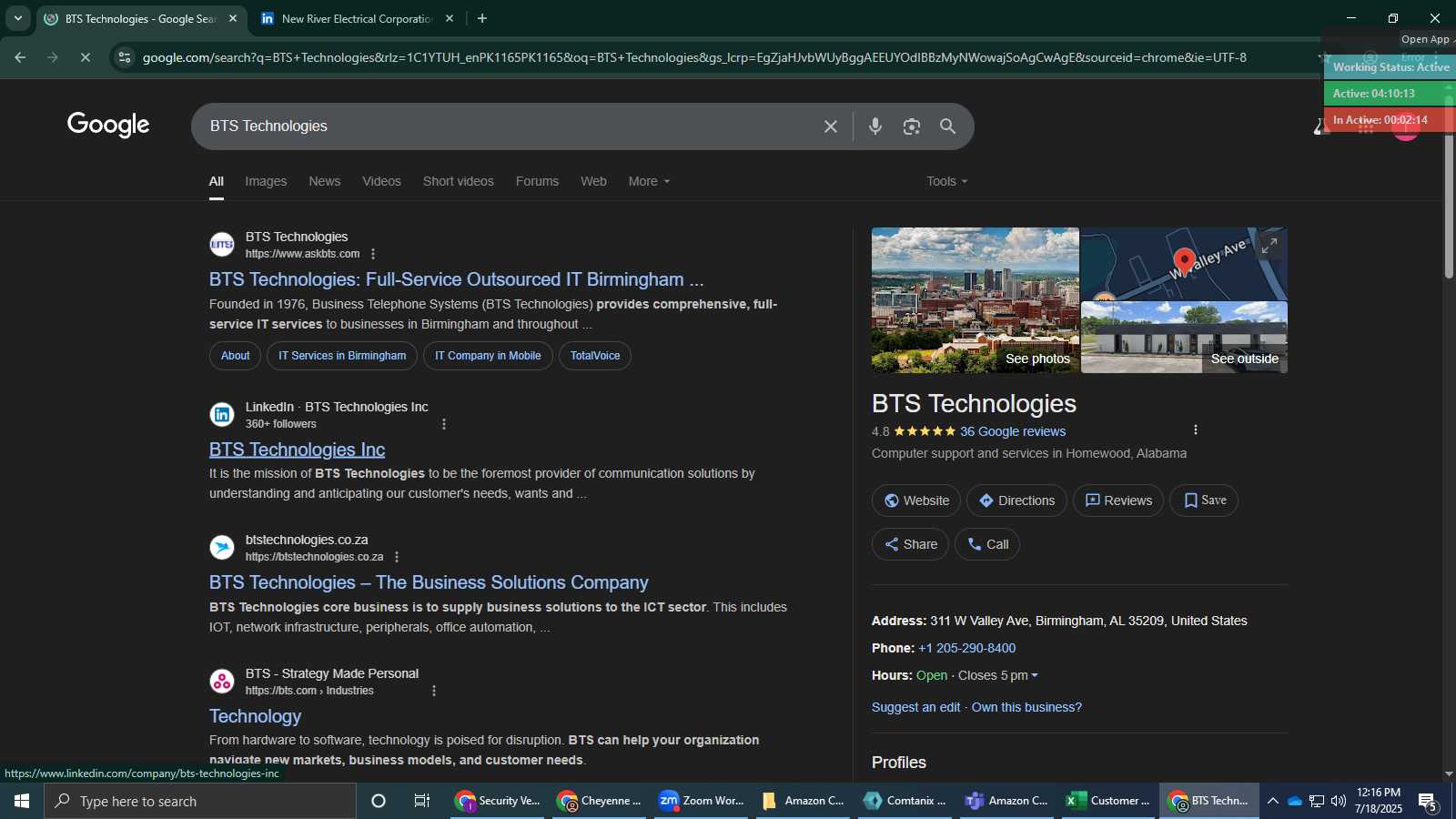
Task: Switch to Web results tab
Action: [593, 181]
